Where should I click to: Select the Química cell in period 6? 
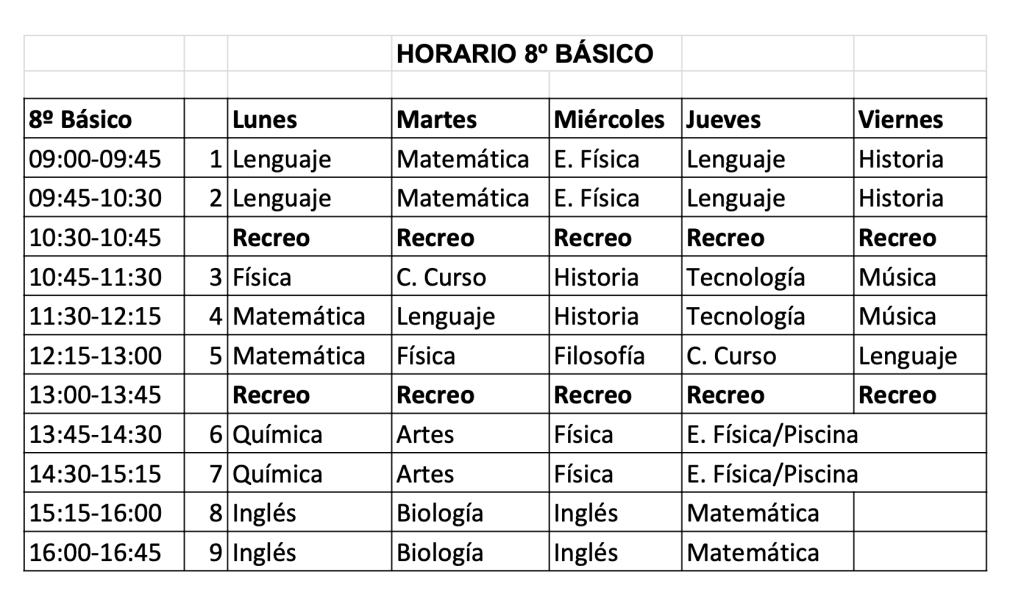[x=308, y=435]
